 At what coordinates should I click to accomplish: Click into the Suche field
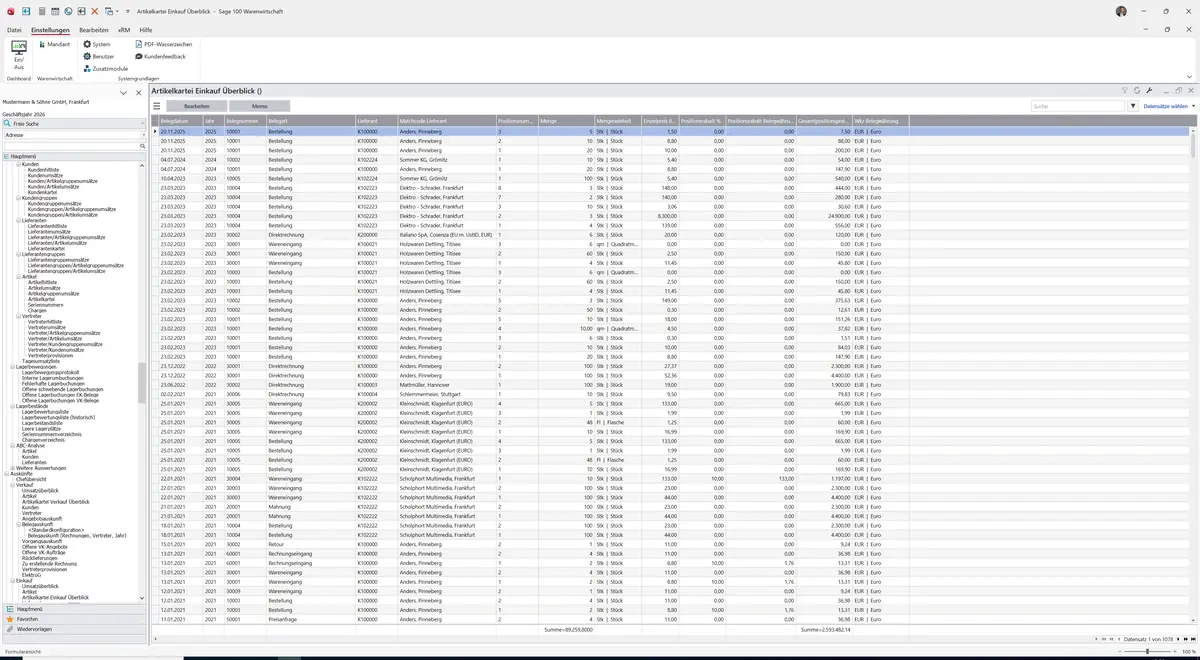pyautogui.click(x=1078, y=105)
